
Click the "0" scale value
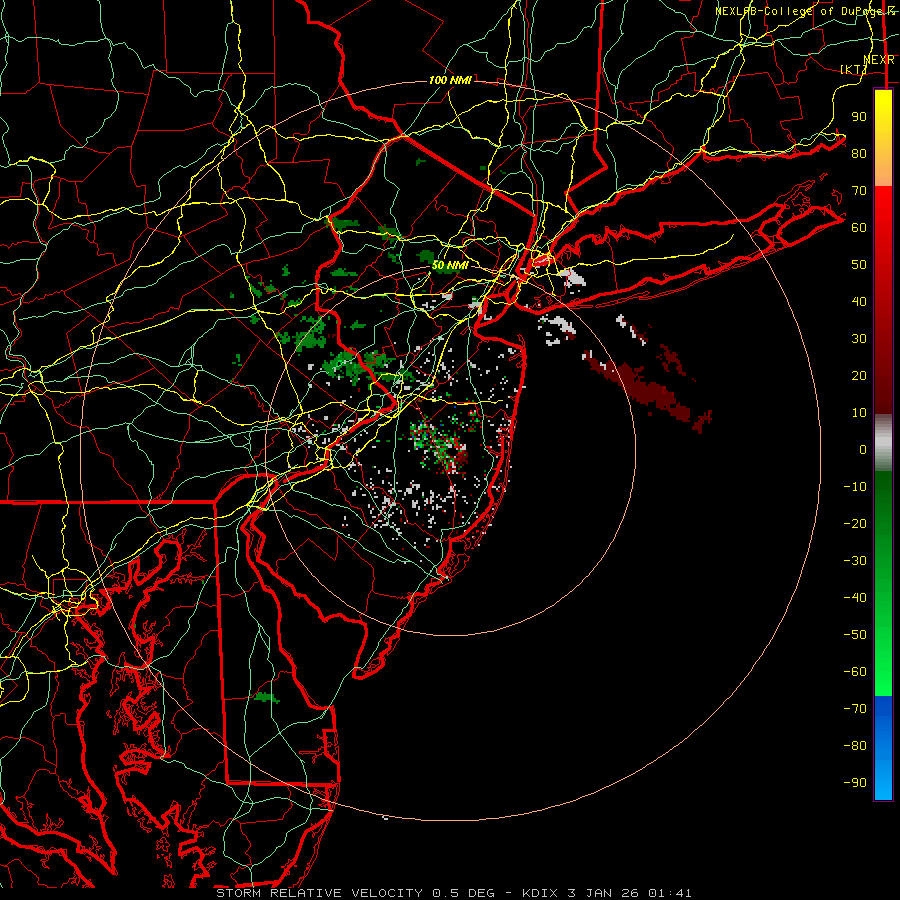[863, 449]
